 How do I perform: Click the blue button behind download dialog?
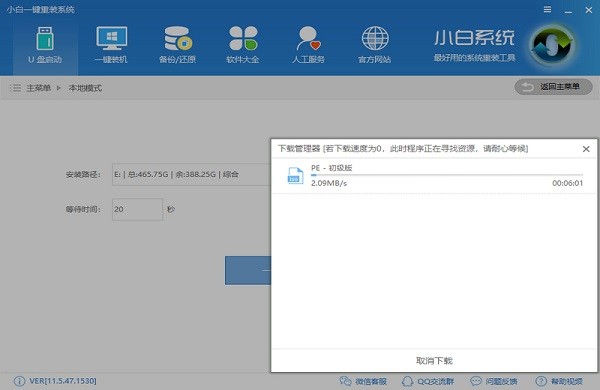[x=248, y=270]
